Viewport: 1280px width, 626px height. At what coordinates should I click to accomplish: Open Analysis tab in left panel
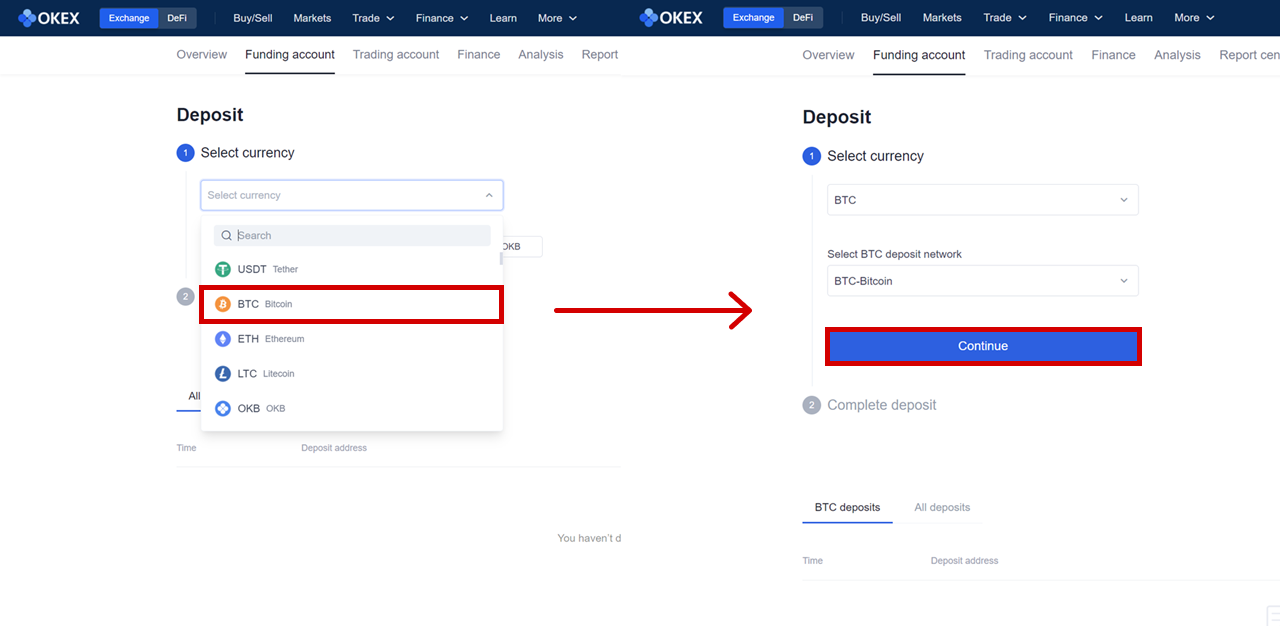click(541, 55)
